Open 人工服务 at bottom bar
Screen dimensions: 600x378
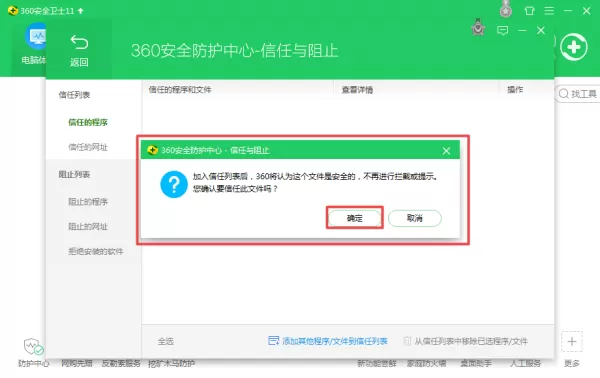click(x=525, y=363)
